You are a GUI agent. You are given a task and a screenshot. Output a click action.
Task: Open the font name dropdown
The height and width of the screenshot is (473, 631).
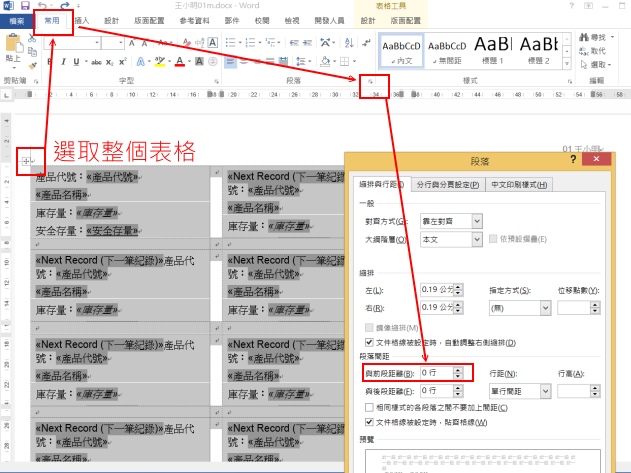[x=97, y=42]
